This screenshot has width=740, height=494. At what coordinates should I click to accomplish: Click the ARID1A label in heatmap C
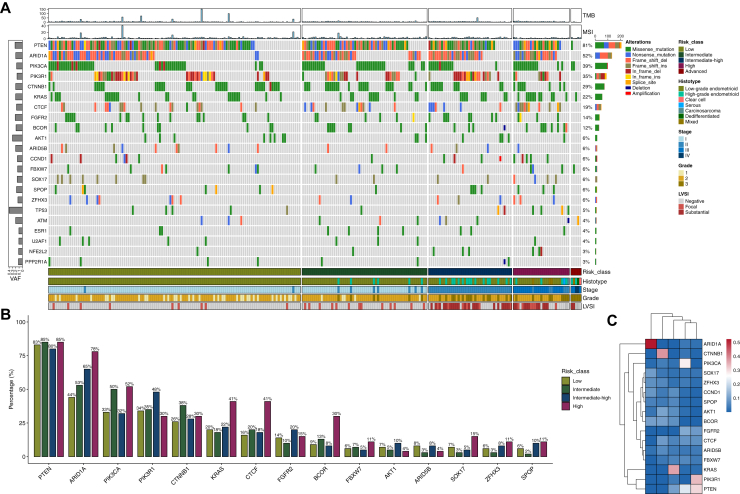pos(712,344)
